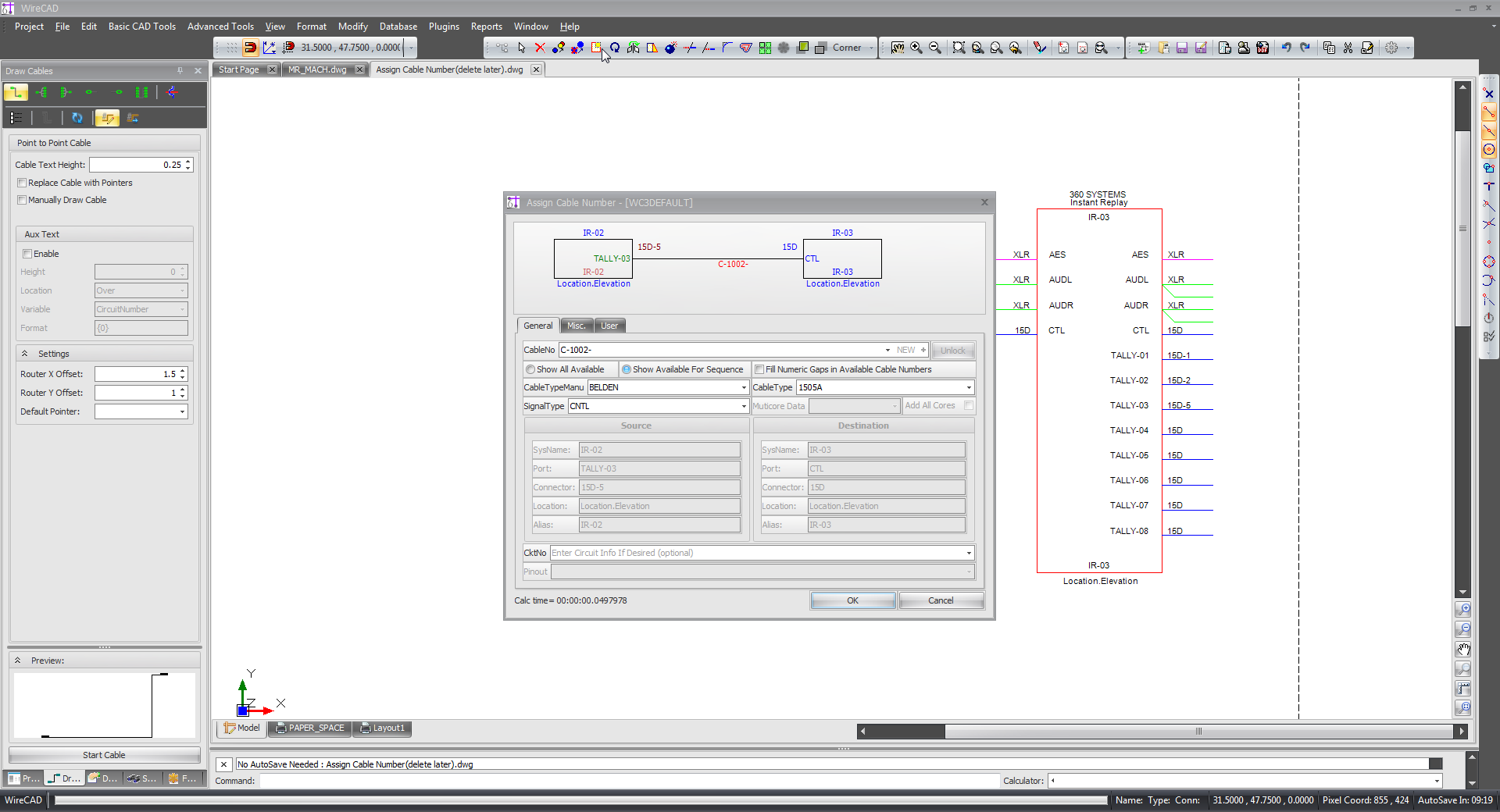Click the scissors cut icon
Screen dimensions: 1500x812
[x=1348, y=48]
